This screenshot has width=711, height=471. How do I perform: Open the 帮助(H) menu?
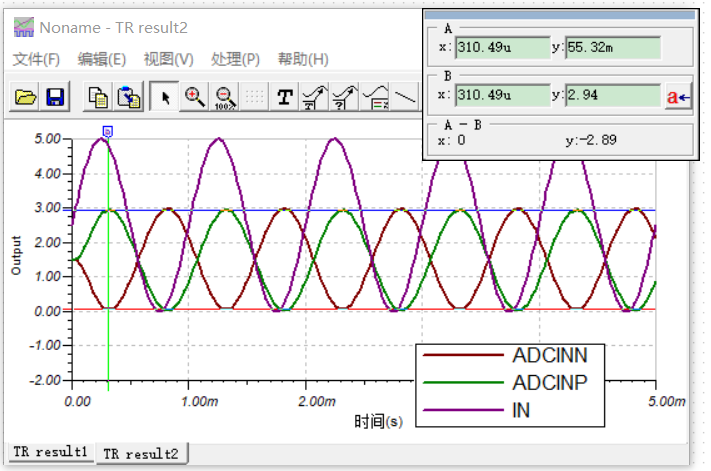click(303, 59)
